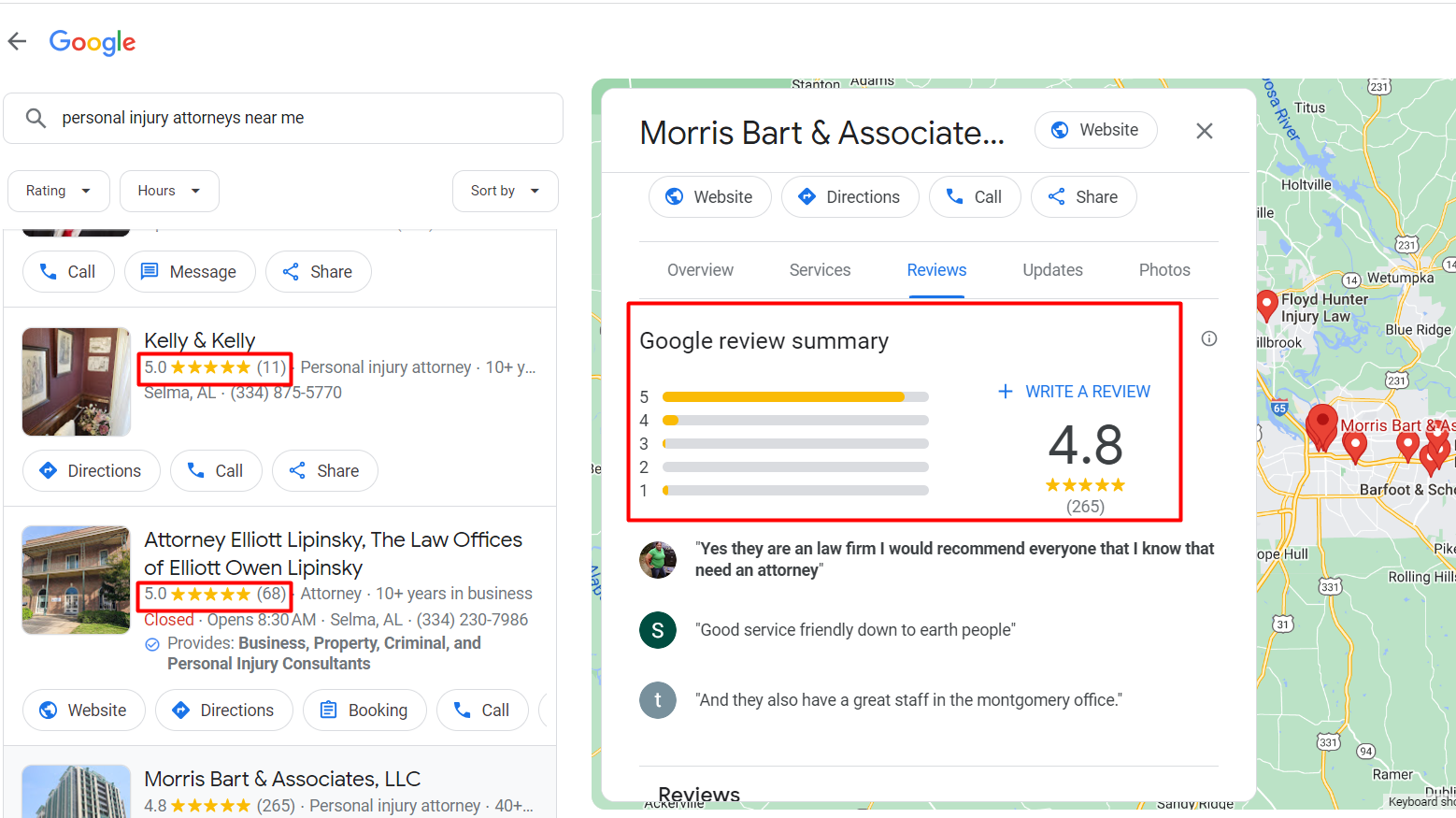
Task: Click Call in Morris Bart panel
Action: (975, 196)
